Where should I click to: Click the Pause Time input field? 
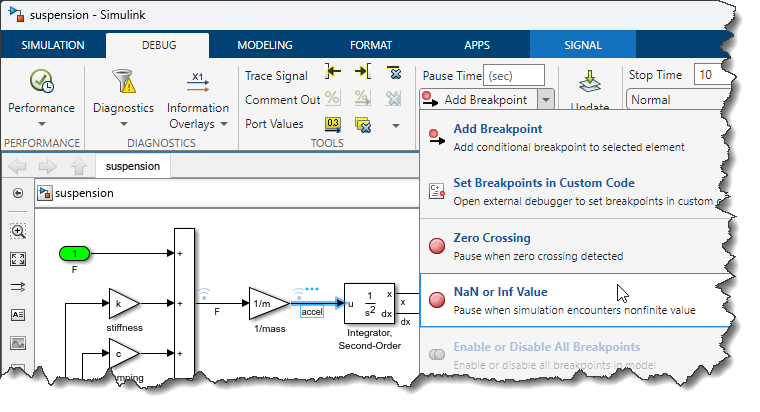(514, 75)
